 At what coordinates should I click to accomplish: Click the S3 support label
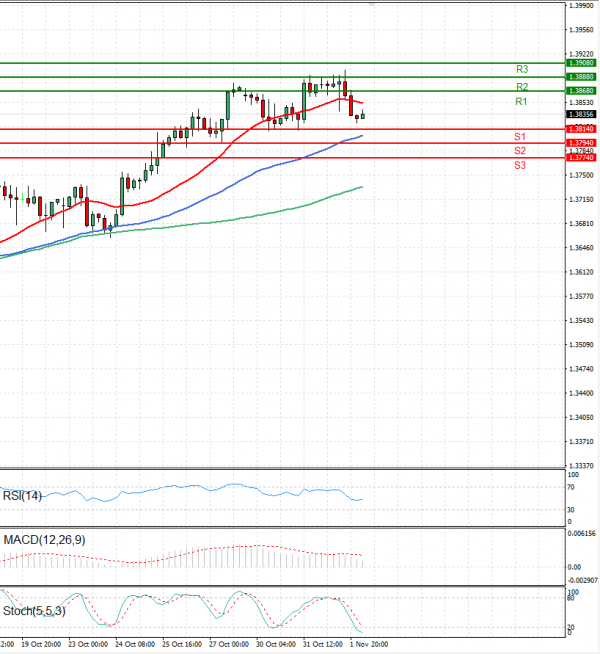pos(520,165)
